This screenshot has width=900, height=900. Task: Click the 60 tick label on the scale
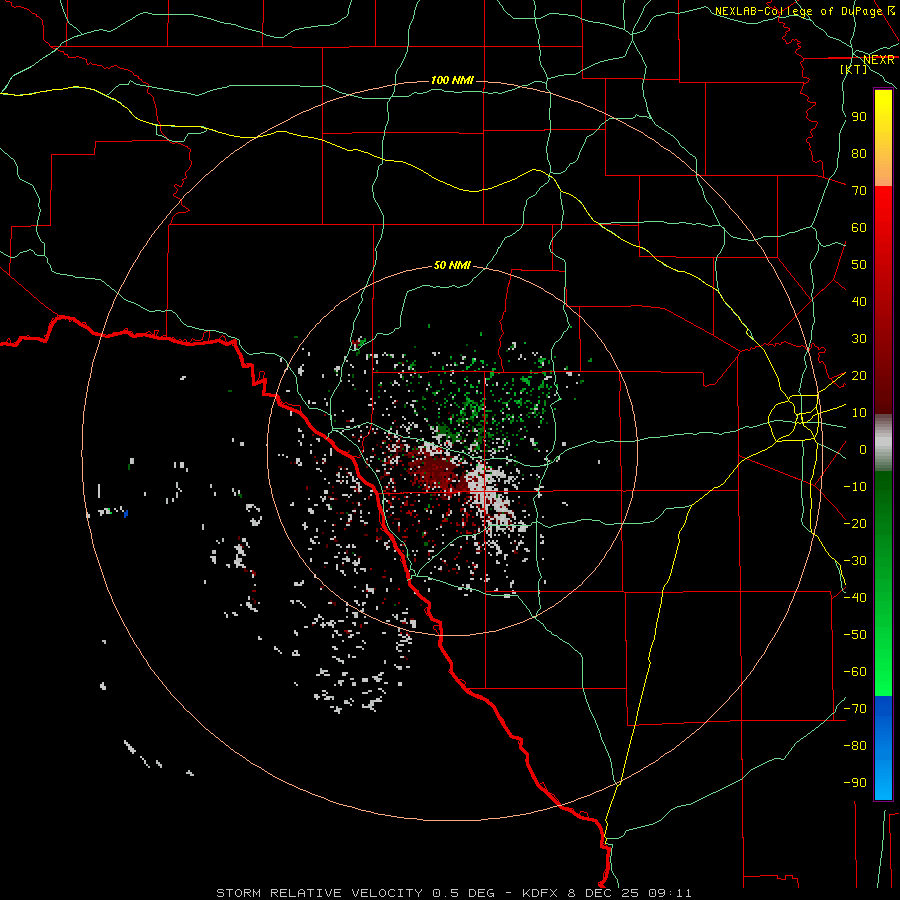click(859, 228)
